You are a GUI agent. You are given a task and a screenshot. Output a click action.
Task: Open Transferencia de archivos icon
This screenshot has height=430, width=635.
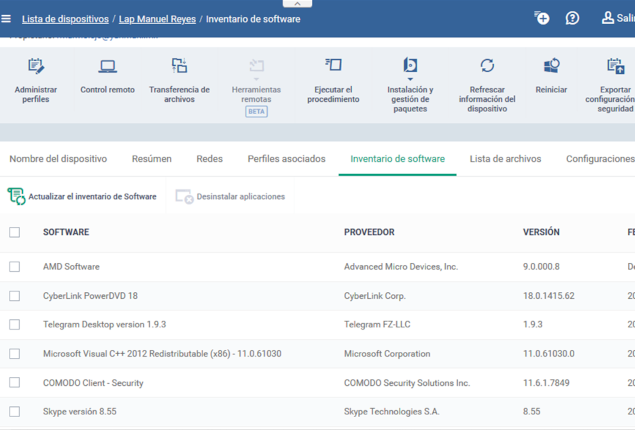[x=179, y=66]
